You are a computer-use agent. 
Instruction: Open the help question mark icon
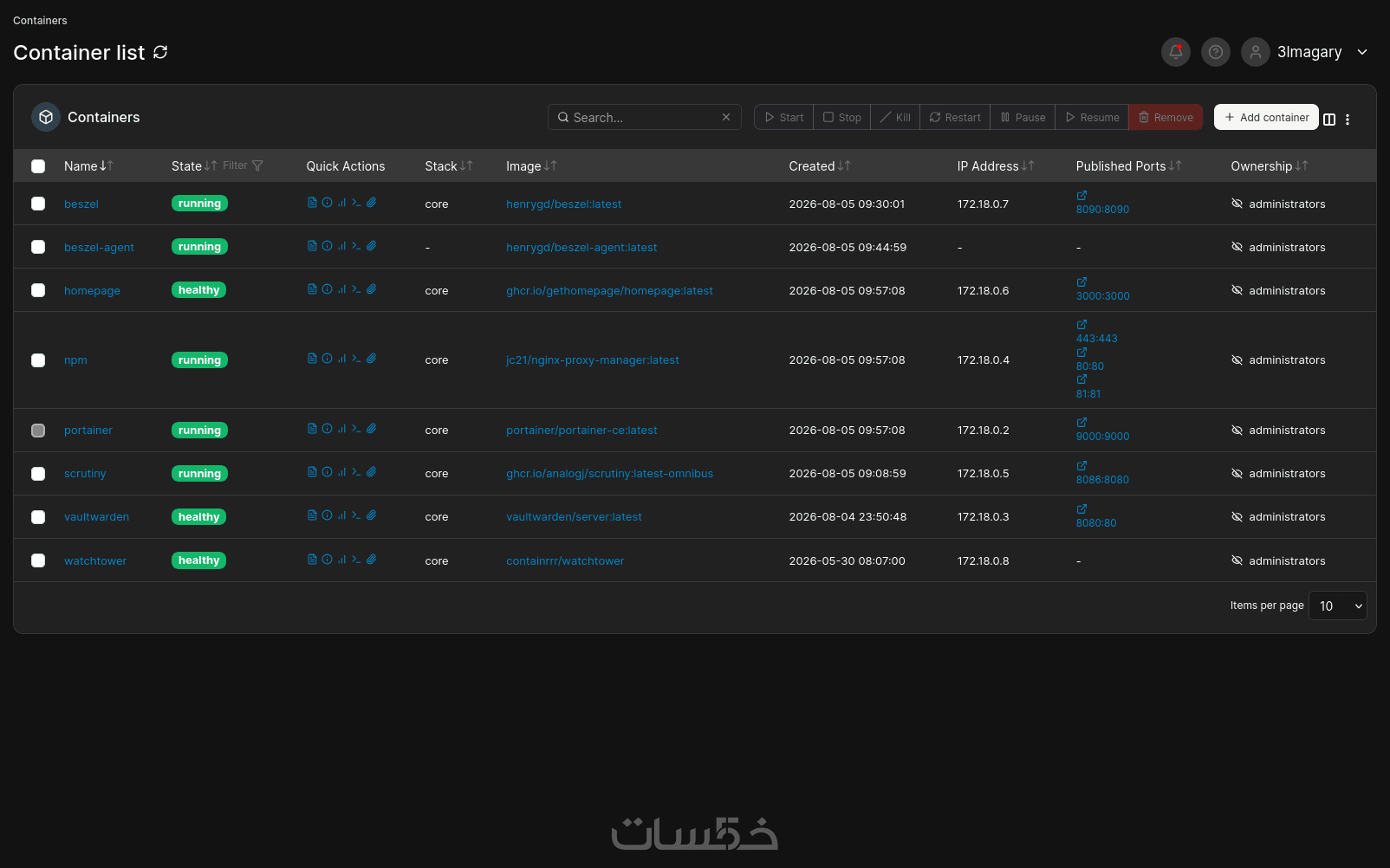[1216, 52]
